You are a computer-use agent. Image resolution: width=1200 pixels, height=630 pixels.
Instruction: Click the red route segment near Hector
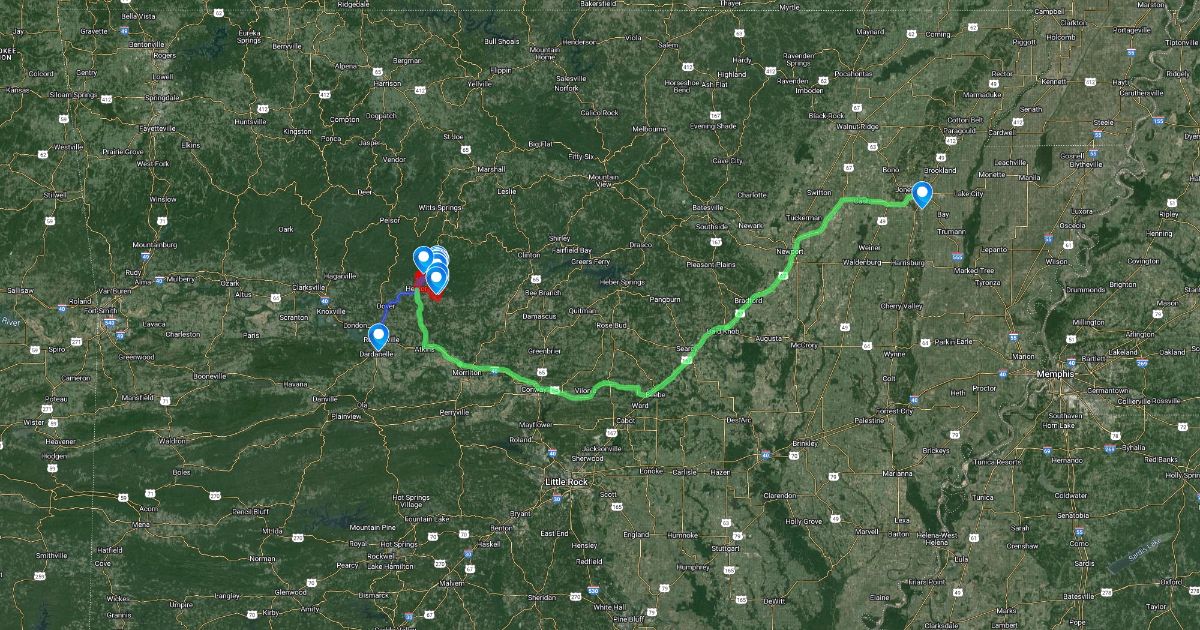[x=432, y=293]
